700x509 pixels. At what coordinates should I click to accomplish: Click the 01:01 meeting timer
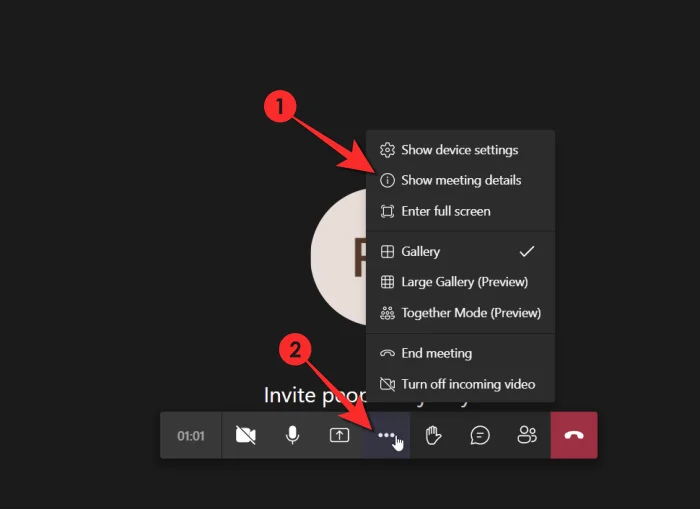(x=191, y=436)
